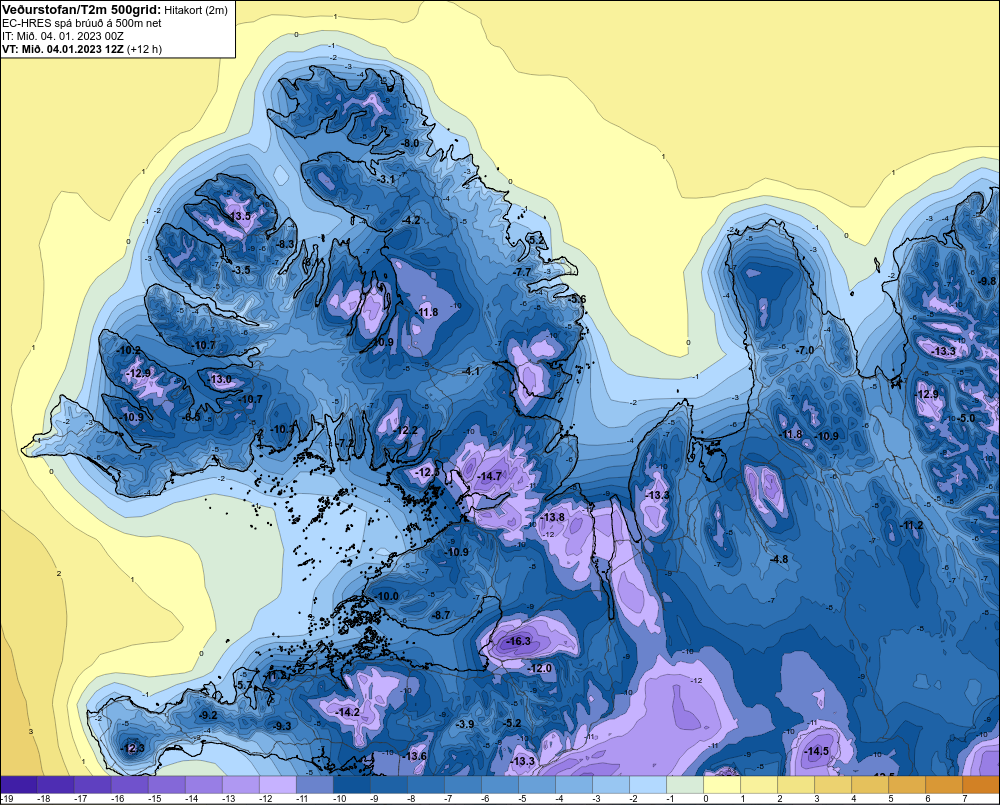Screen dimensions: 1000x805
Task: Click the '-15' legend scale label
Action: coord(154,798)
